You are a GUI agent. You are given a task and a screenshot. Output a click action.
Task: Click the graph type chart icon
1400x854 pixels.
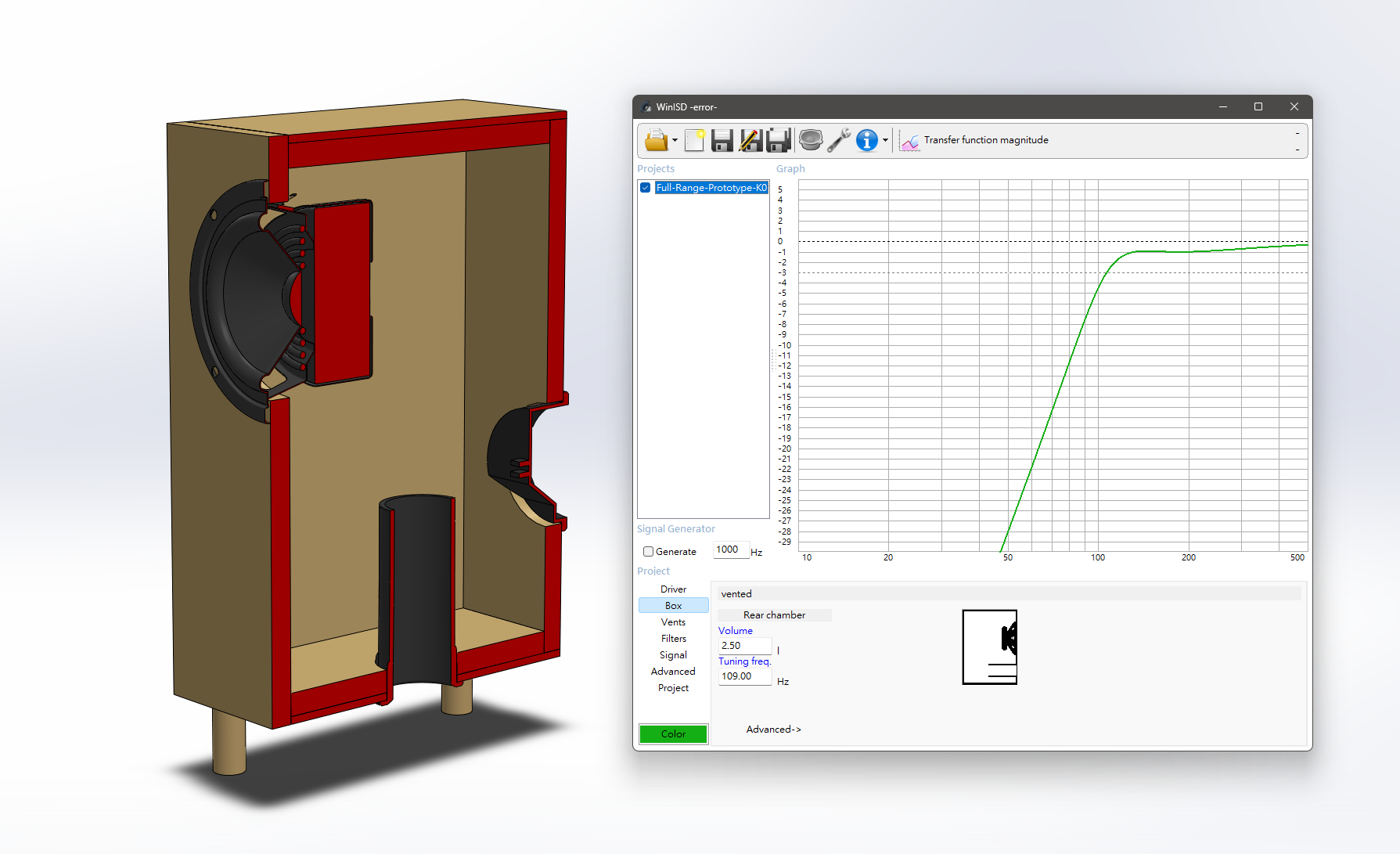pos(909,141)
